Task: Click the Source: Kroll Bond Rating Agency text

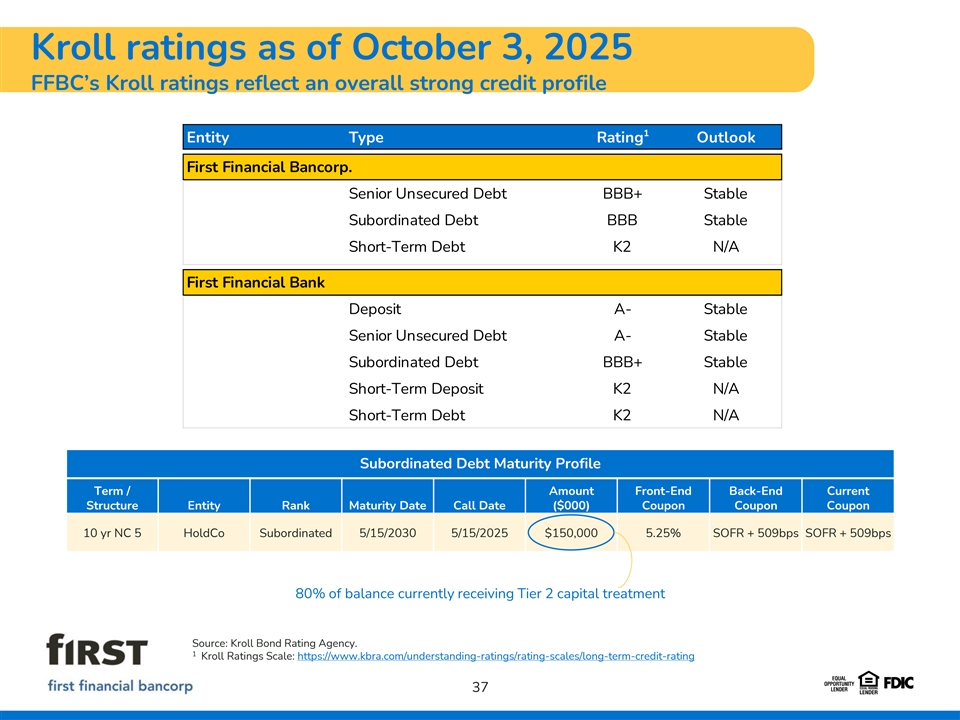Action: (x=273, y=642)
